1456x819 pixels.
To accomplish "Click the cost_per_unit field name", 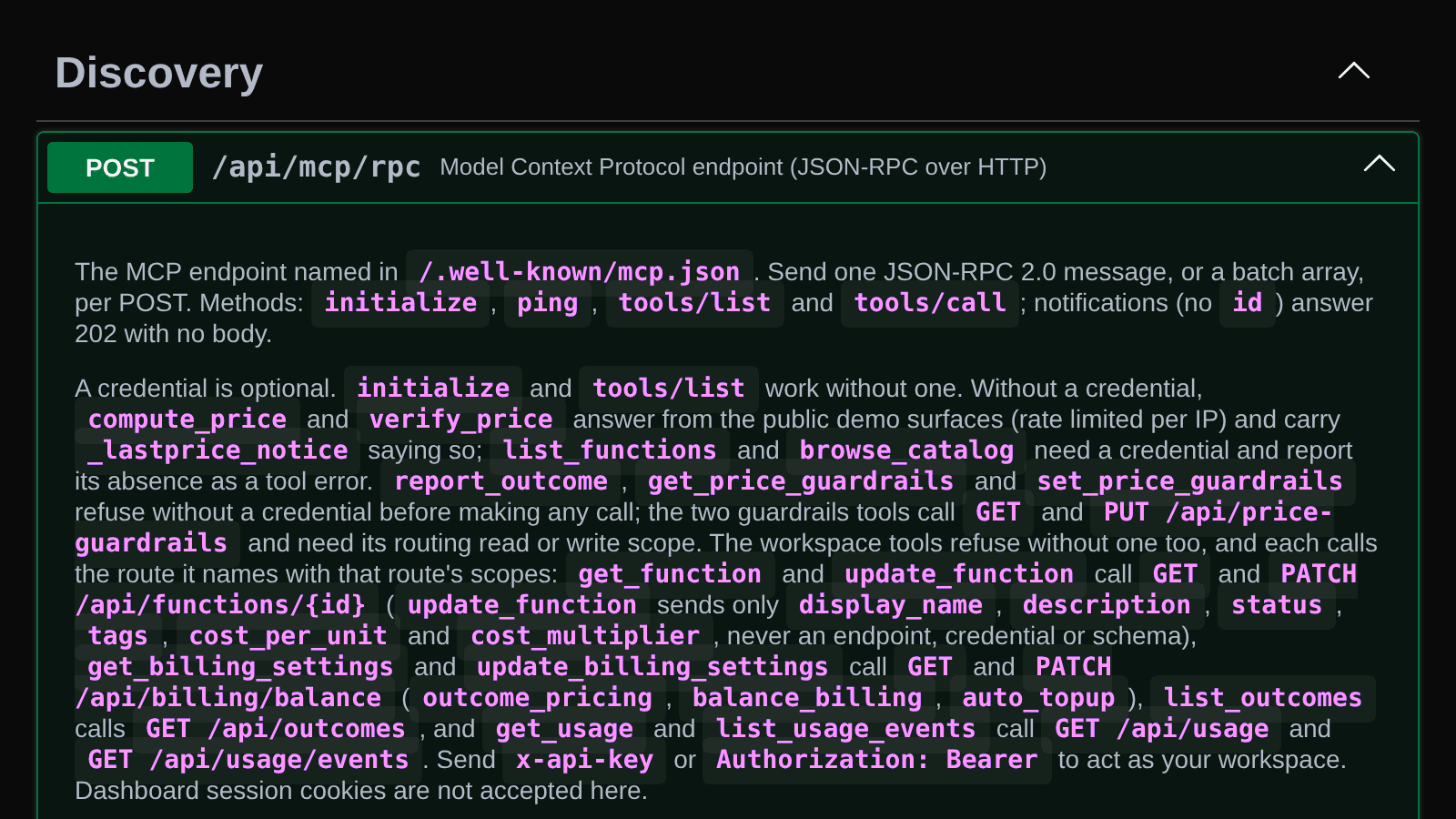I will (x=288, y=636).
